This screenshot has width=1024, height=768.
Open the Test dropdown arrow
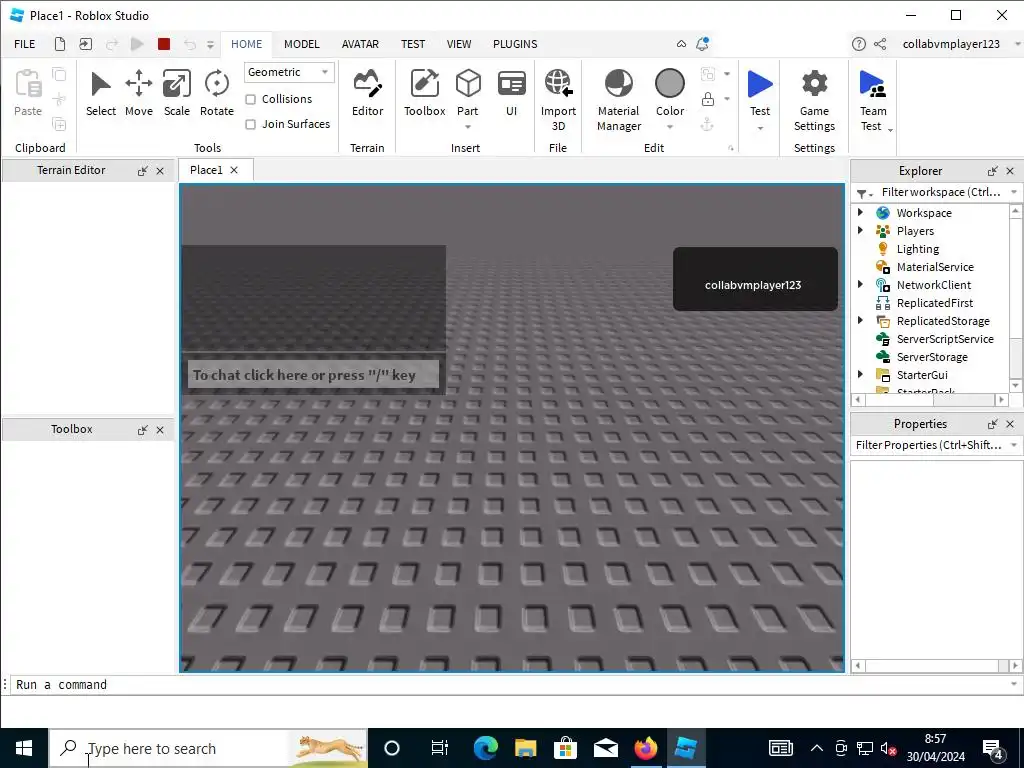pos(760,128)
